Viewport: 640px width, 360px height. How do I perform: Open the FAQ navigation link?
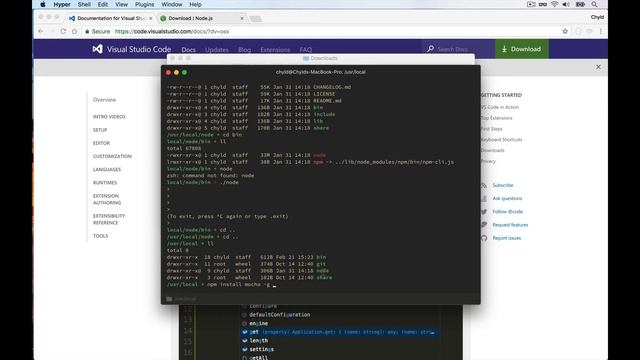[306, 50]
